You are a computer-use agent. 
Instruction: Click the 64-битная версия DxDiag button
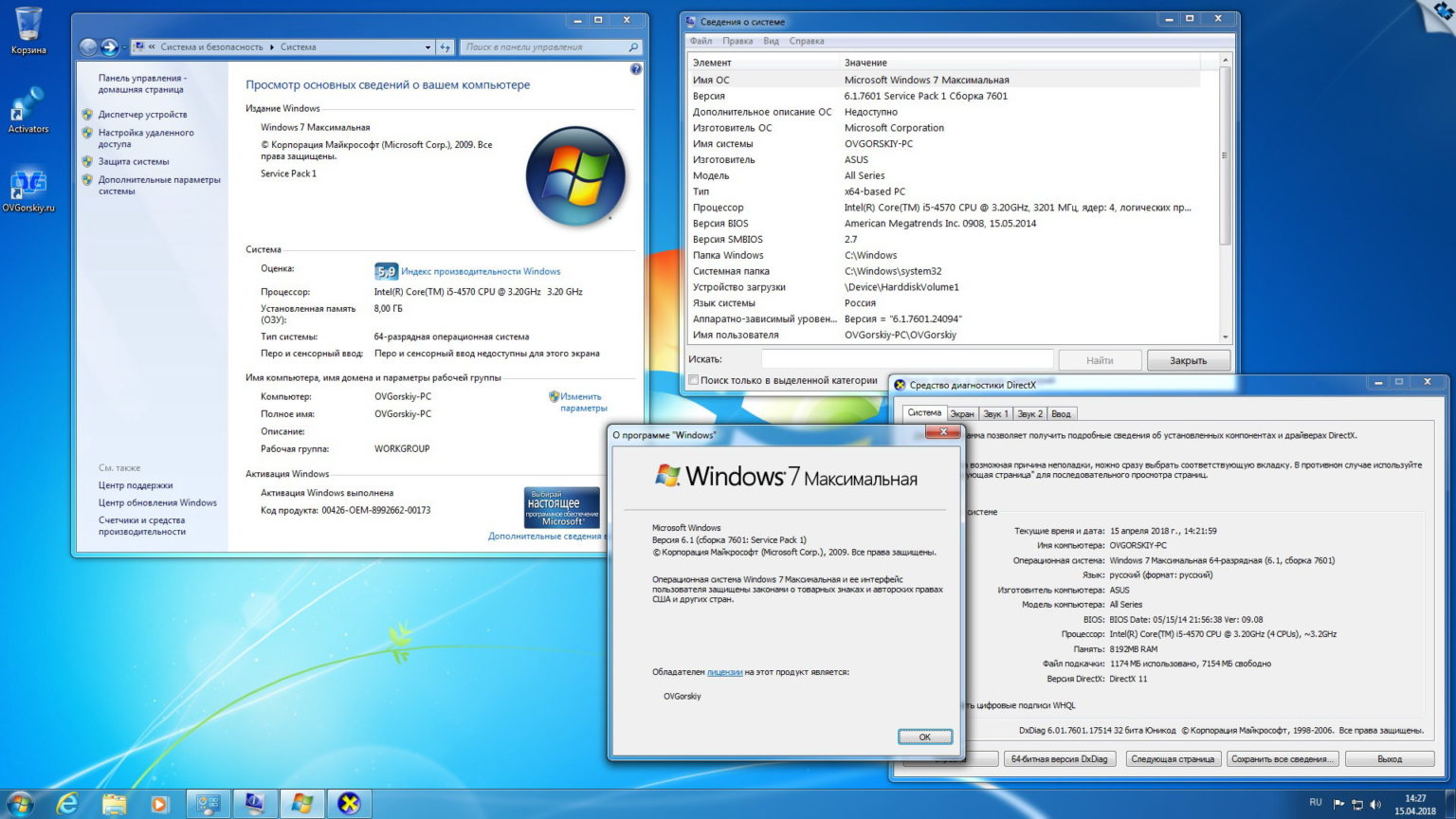[x=1059, y=758]
